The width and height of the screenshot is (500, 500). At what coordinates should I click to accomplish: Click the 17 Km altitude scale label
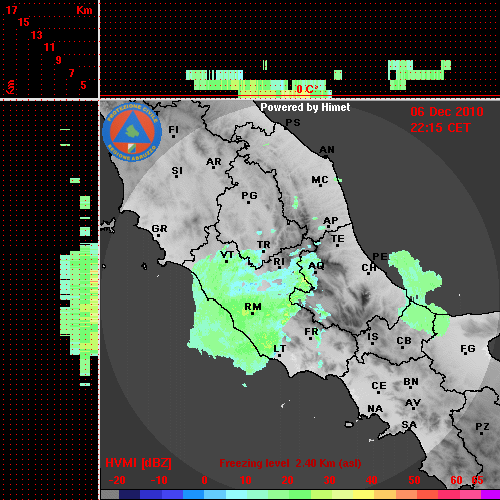point(11,10)
